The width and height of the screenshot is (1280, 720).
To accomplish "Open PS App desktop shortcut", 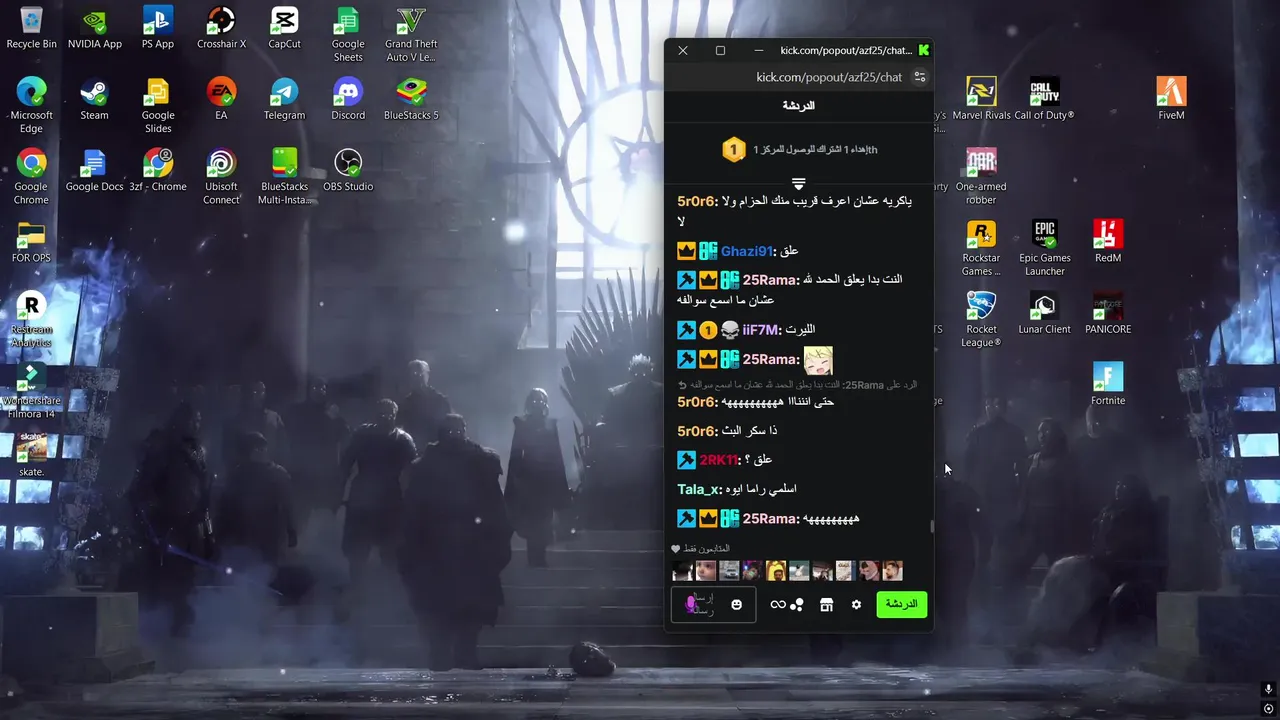I will (x=158, y=28).
